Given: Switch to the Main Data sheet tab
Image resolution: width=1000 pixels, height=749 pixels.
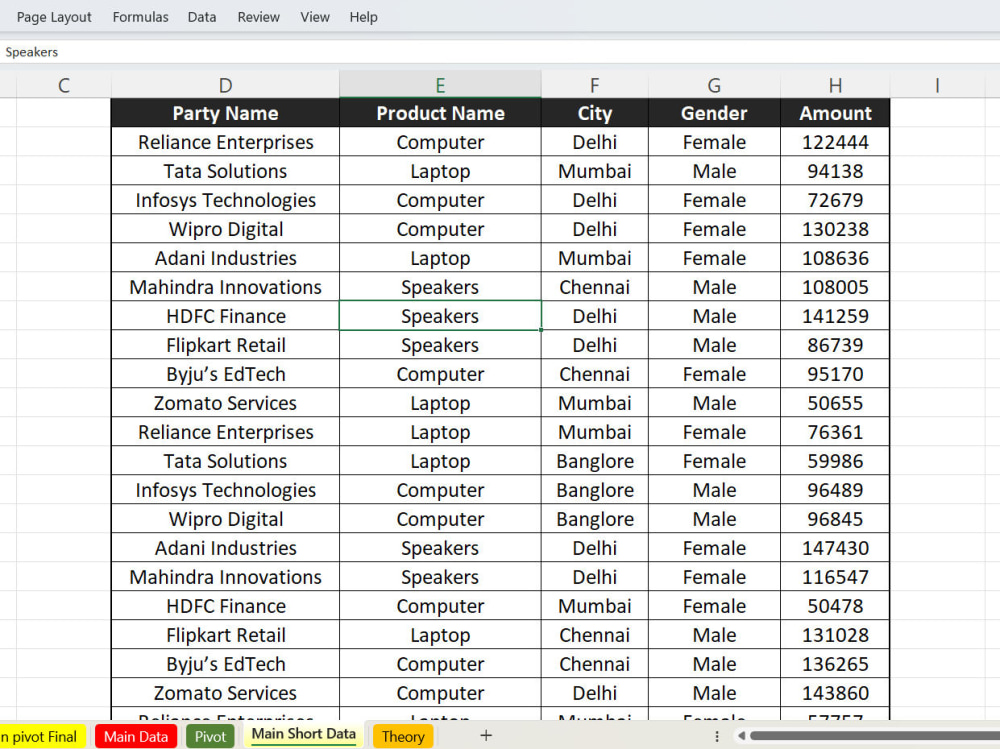Looking at the screenshot, I should coord(136,736).
